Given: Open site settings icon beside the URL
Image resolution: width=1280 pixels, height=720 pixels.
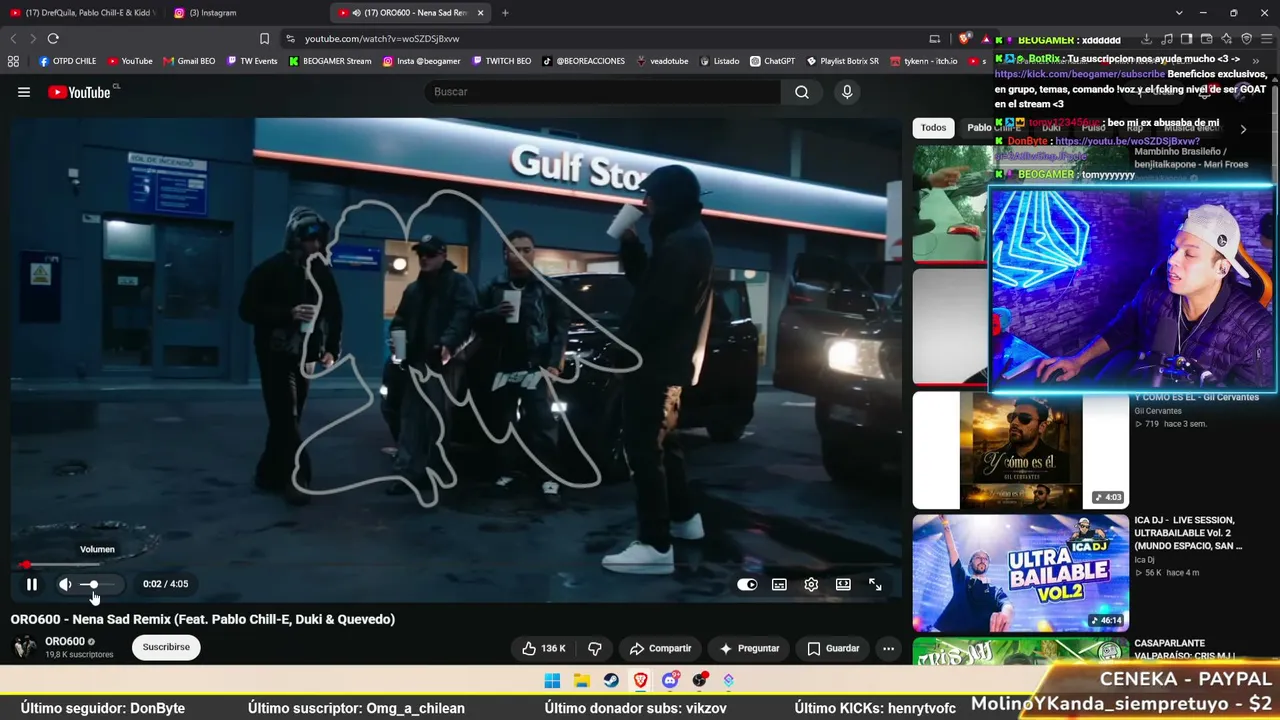Looking at the screenshot, I should pyautogui.click(x=290, y=39).
